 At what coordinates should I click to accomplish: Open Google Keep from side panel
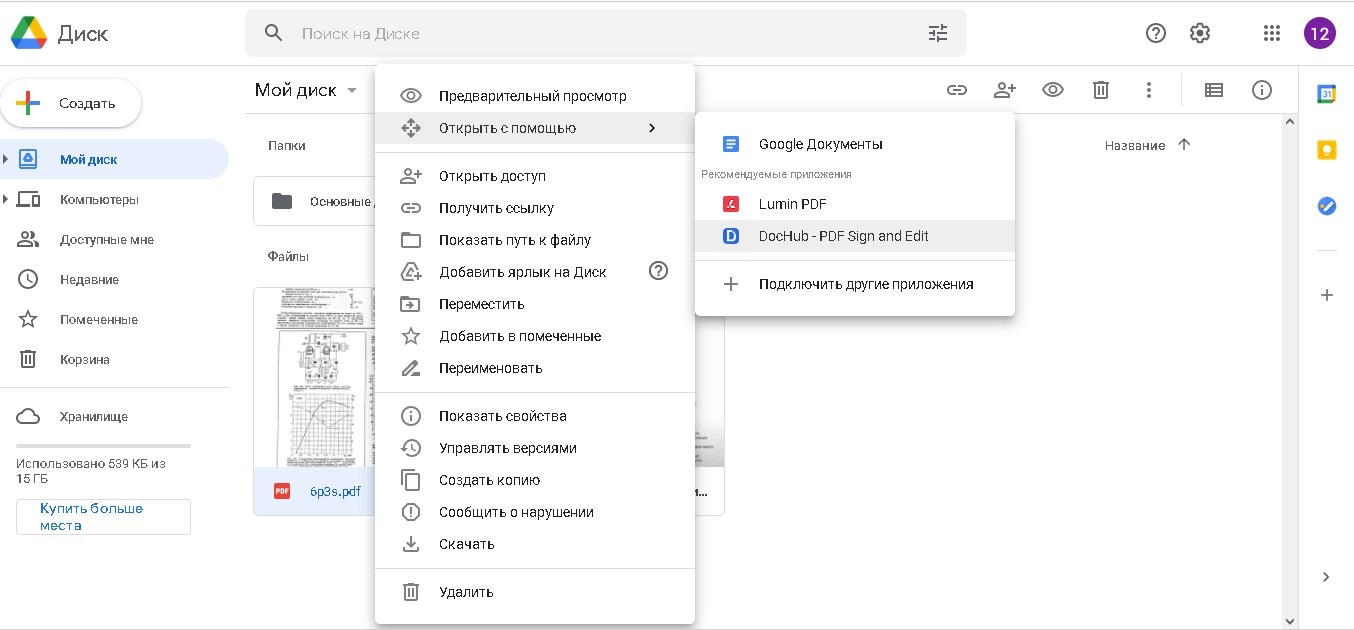pos(1326,150)
